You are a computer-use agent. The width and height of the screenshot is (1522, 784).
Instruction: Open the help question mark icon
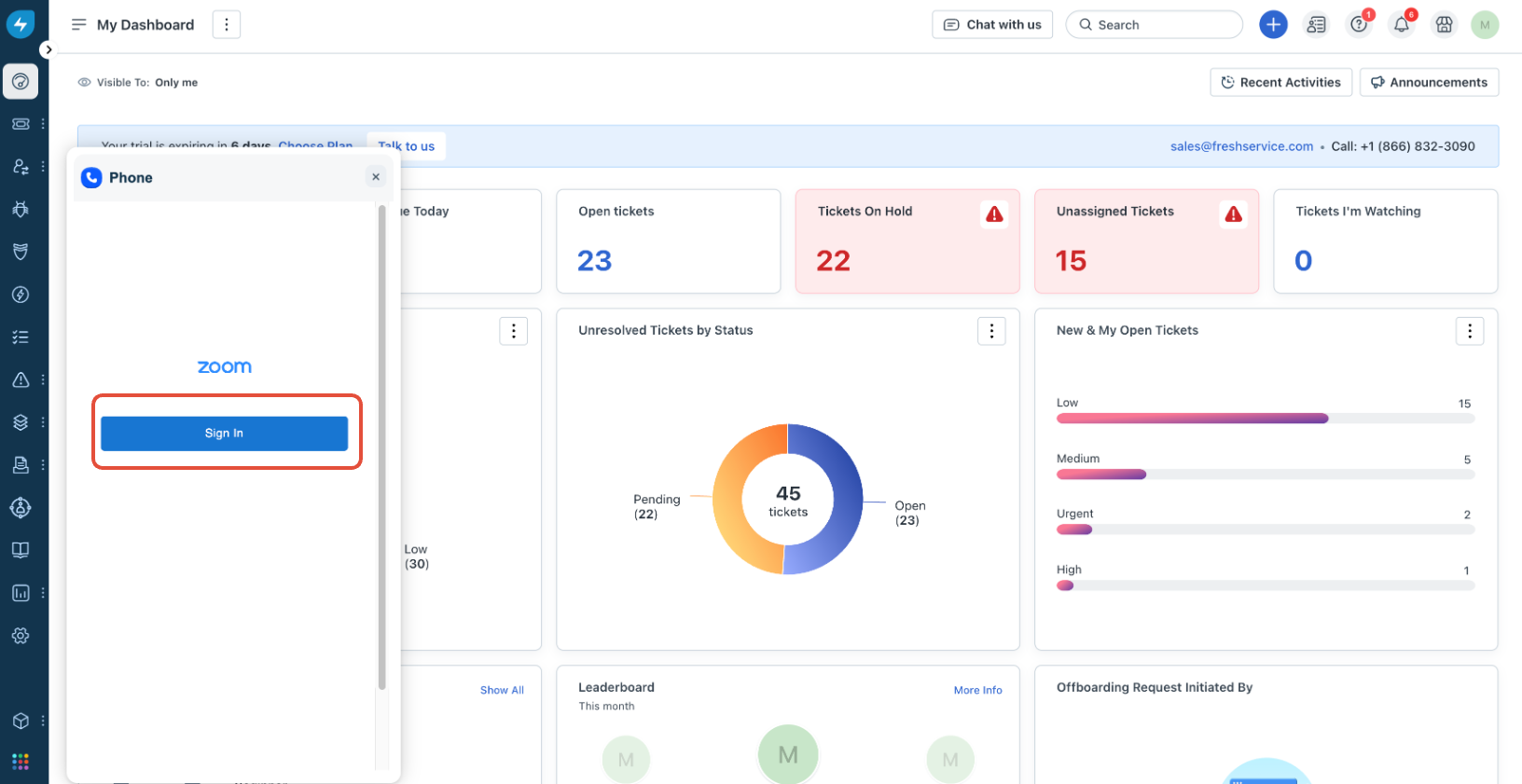pyautogui.click(x=1359, y=25)
